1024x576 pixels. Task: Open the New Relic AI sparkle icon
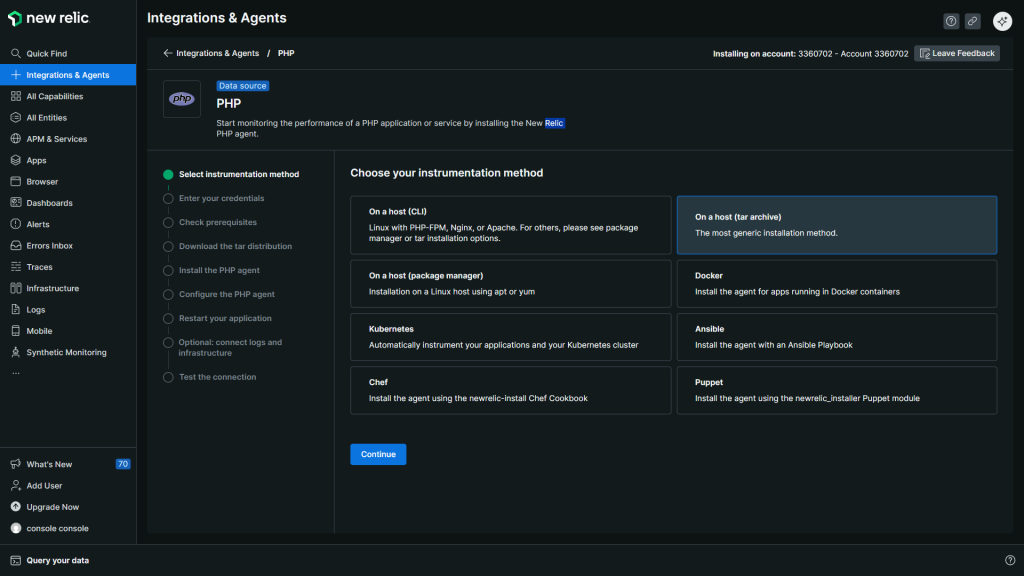tap(1002, 21)
